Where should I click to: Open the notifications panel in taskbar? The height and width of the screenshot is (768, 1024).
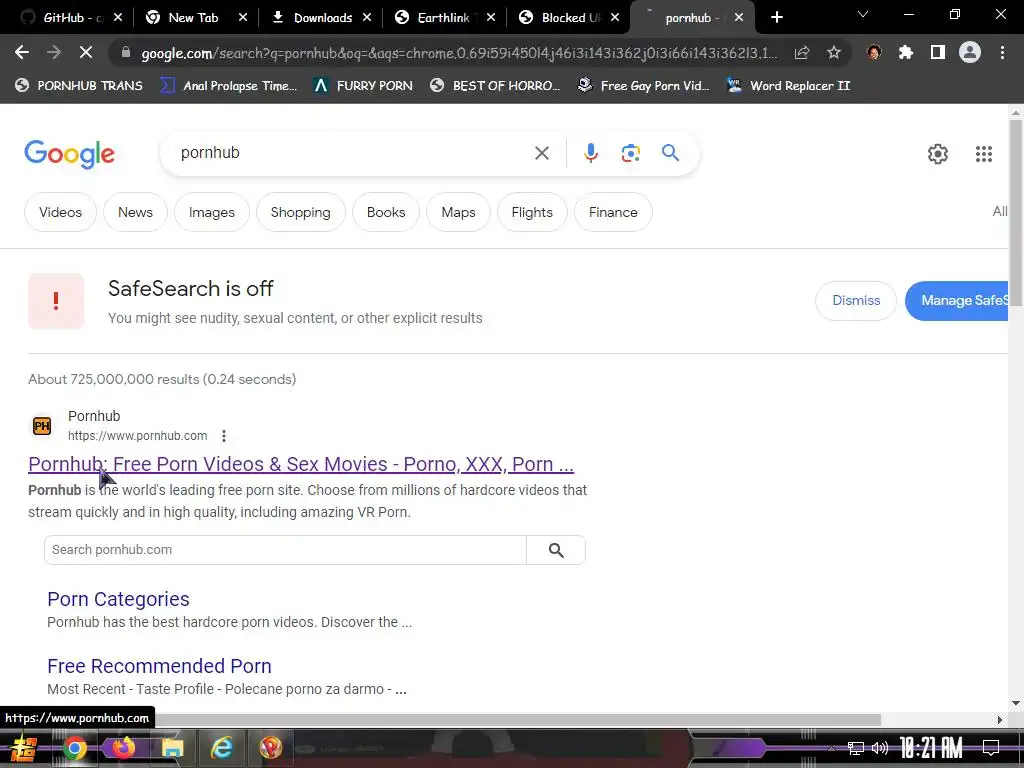point(991,747)
